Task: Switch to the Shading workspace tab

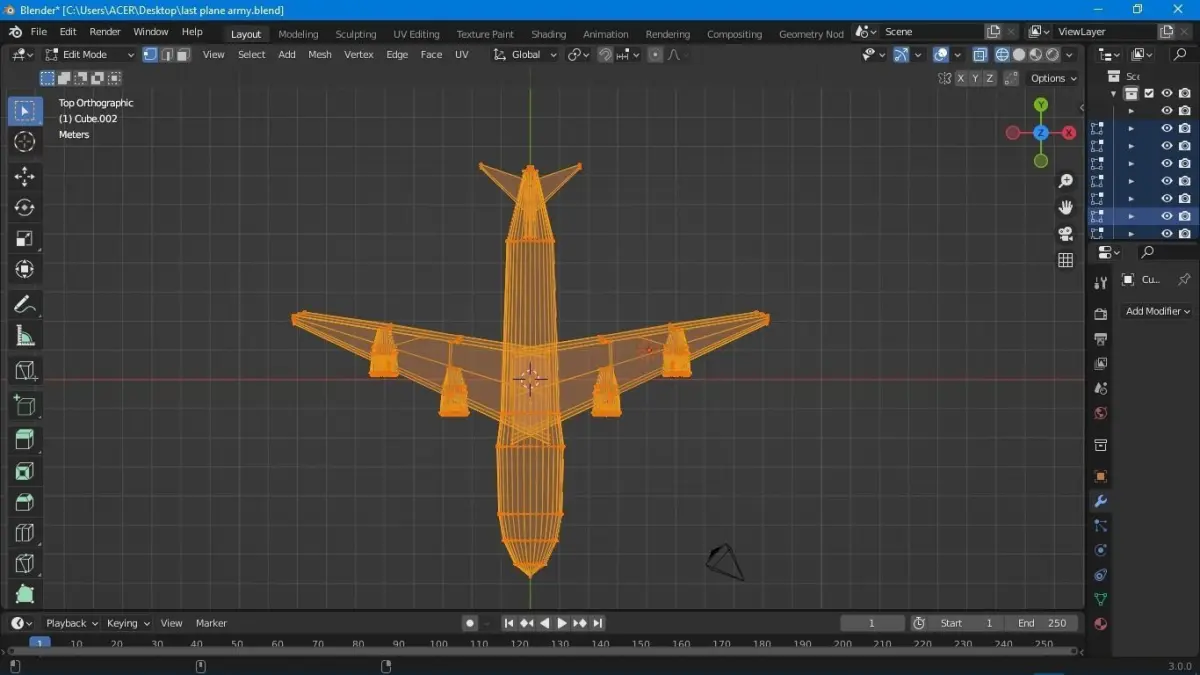Action: (548, 34)
